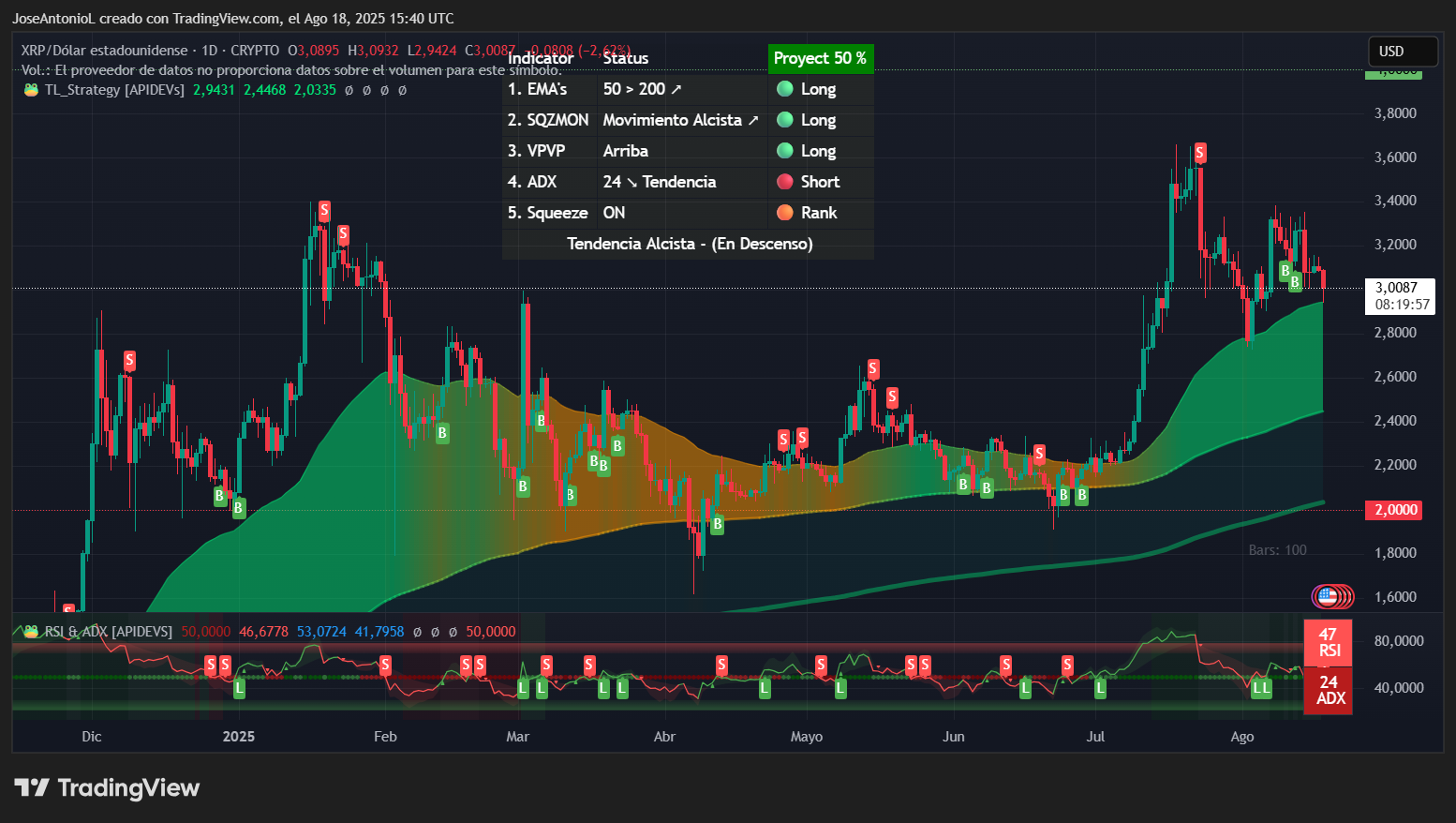Toggle the green Long dot for EMA's row
This screenshot has height=823, width=1456.
[785, 89]
